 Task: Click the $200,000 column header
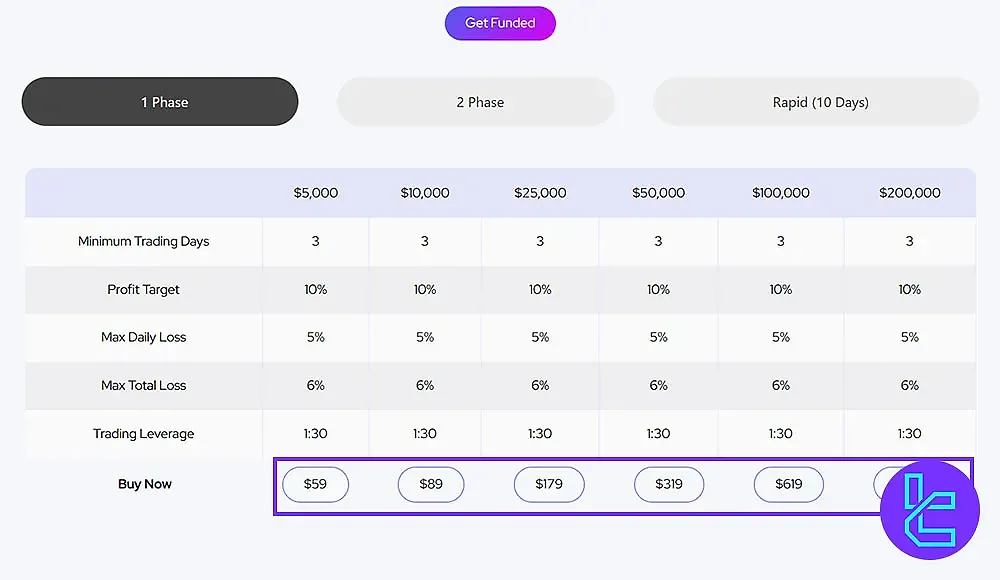coord(909,192)
